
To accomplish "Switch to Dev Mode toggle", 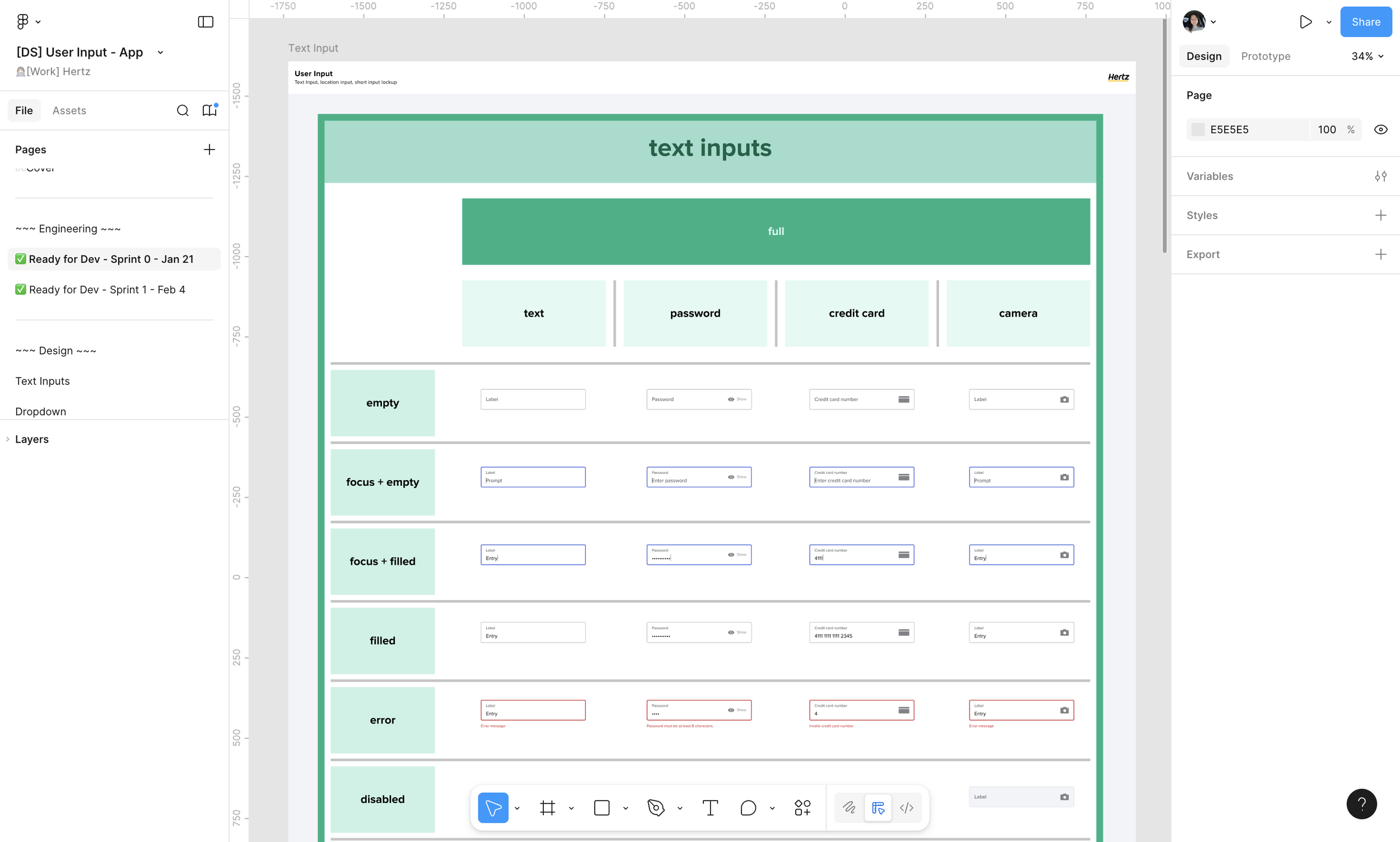I will point(906,807).
